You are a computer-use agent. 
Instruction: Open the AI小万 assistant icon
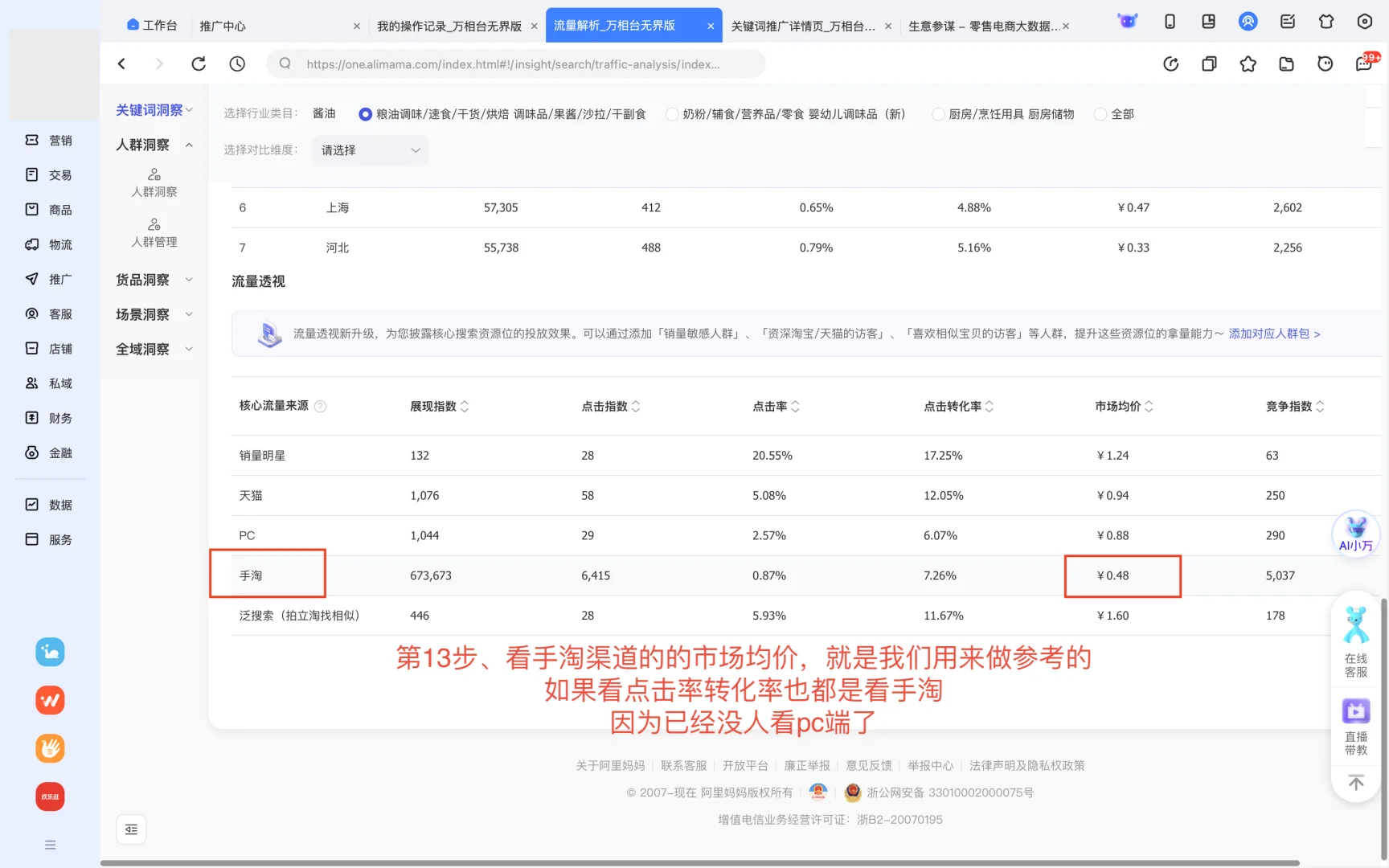[x=1355, y=533]
